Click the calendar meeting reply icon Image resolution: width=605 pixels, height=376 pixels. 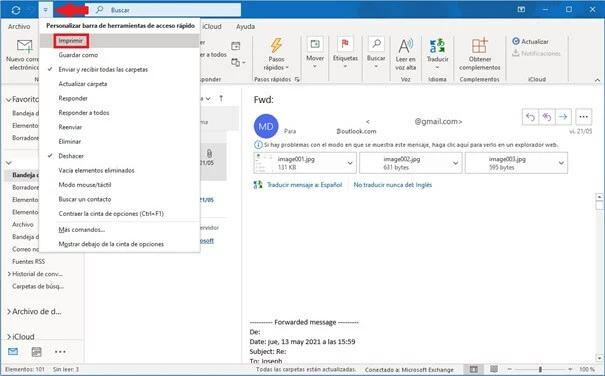pyautogui.click(x=235, y=46)
